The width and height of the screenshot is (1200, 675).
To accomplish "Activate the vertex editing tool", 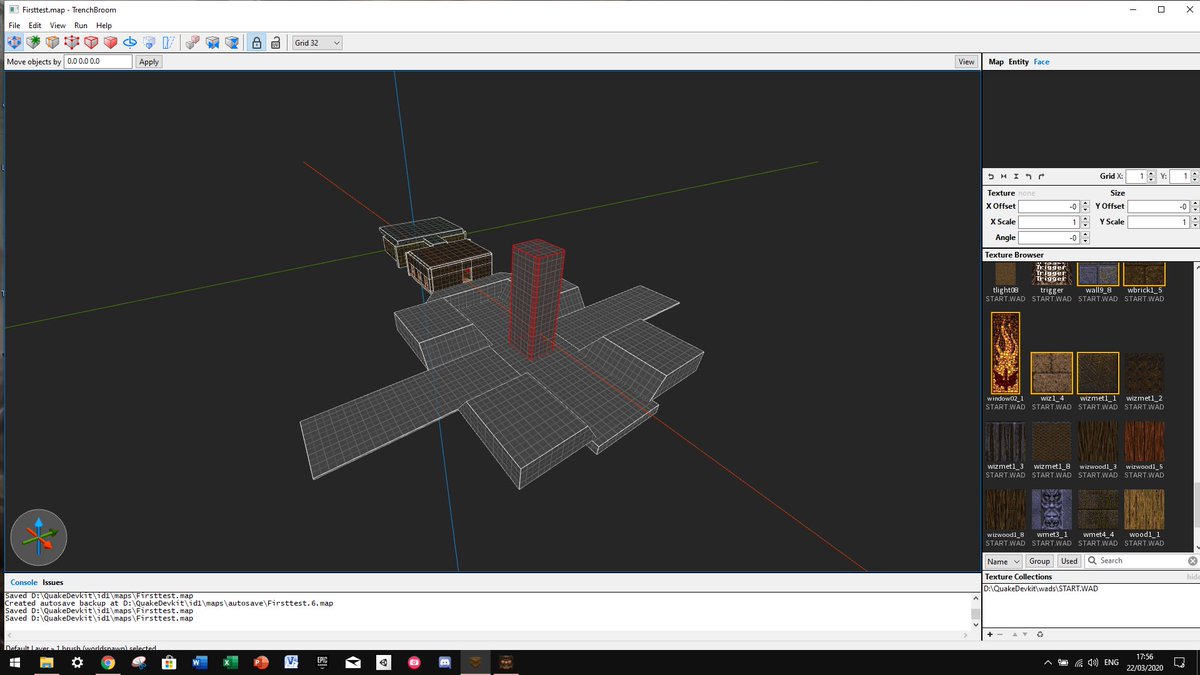I will tap(71, 42).
